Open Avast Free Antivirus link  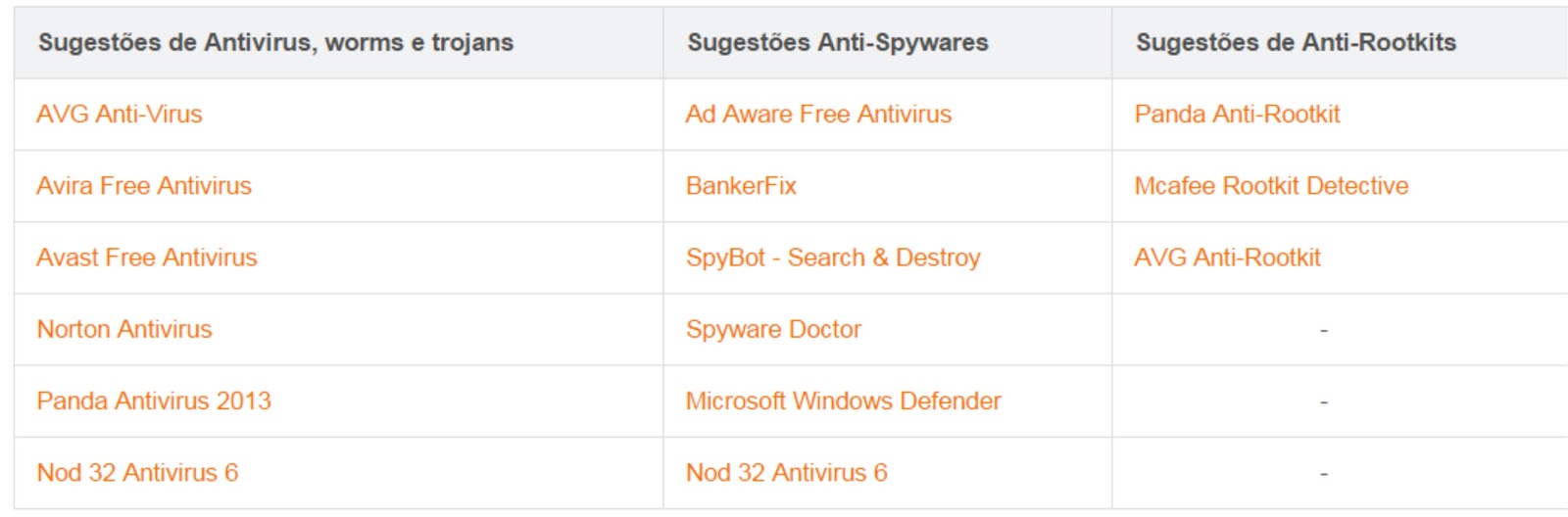[x=147, y=258]
